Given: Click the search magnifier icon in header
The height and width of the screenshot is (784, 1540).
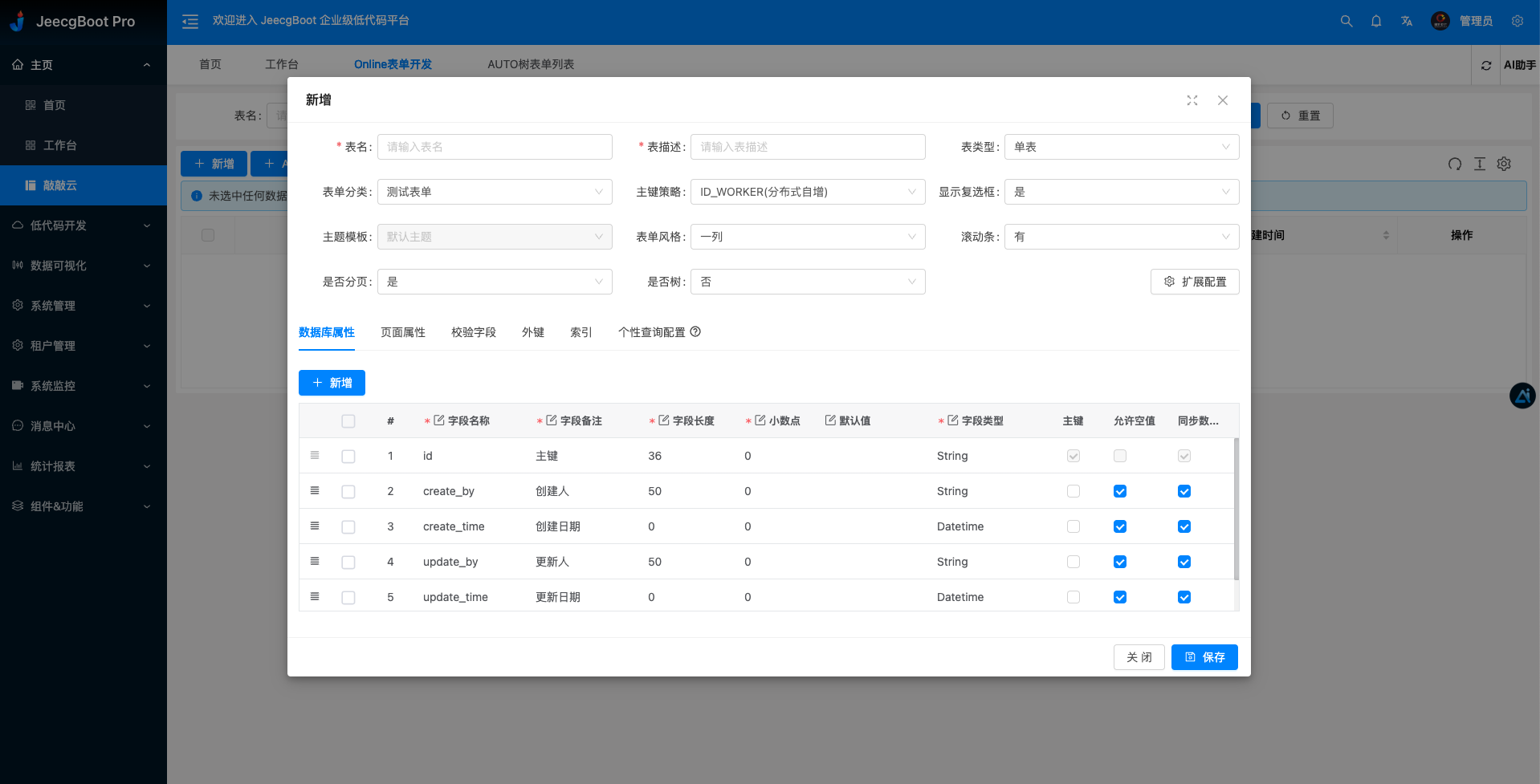Looking at the screenshot, I should pos(1346,22).
